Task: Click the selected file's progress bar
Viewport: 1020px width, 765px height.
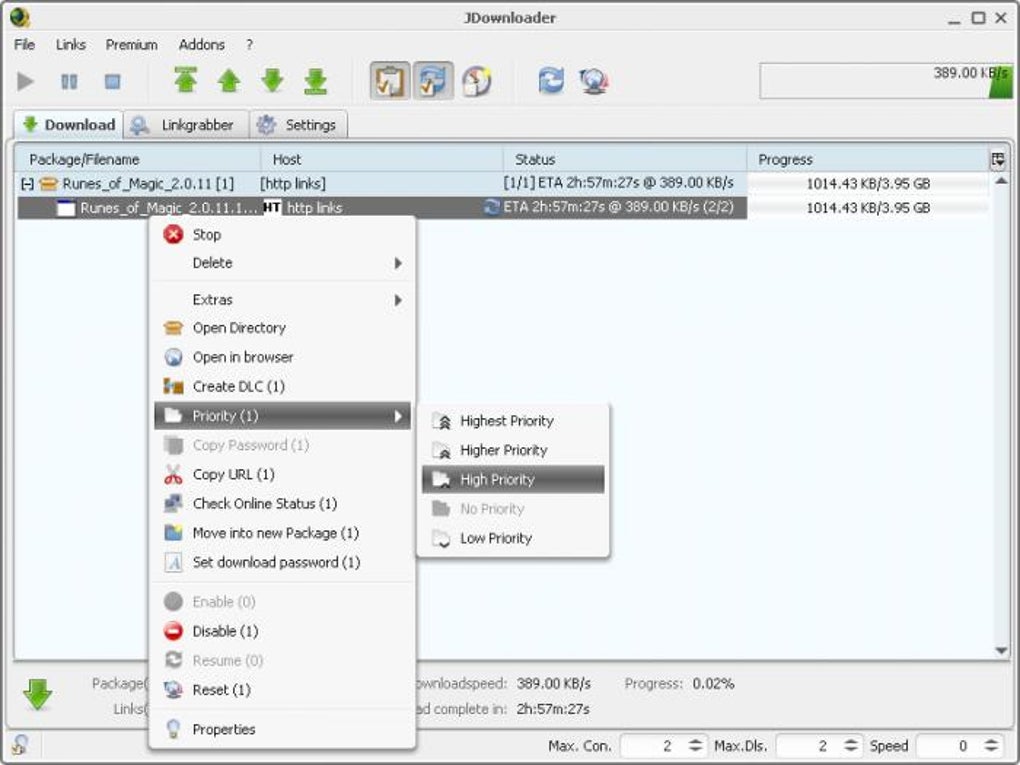Action: [x=868, y=208]
